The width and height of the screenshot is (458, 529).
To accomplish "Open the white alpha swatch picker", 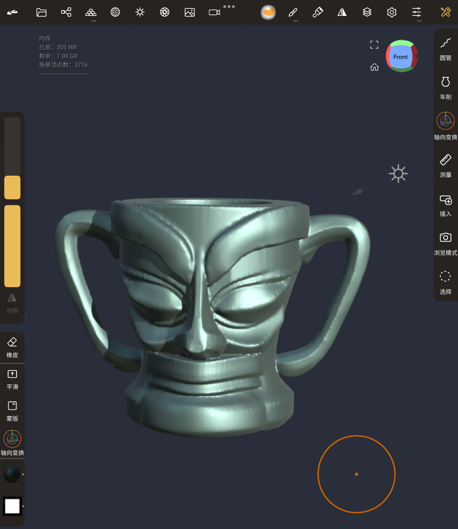I will (12, 506).
